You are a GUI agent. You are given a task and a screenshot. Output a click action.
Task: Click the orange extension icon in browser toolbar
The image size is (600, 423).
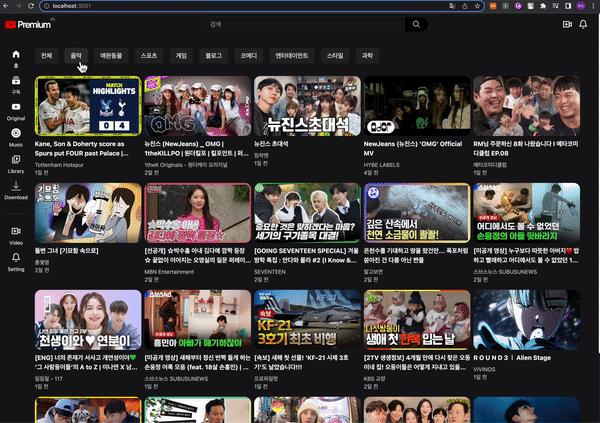[493, 6]
